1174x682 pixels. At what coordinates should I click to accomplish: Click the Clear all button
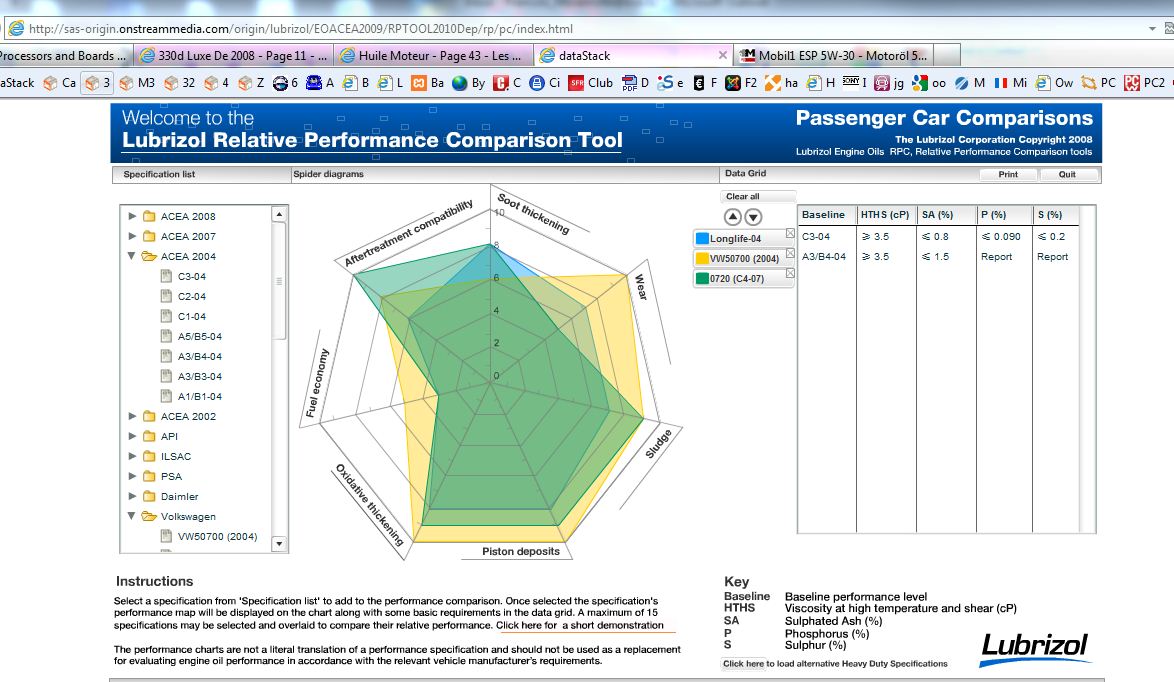pyautogui.click(x=756, y=196)
